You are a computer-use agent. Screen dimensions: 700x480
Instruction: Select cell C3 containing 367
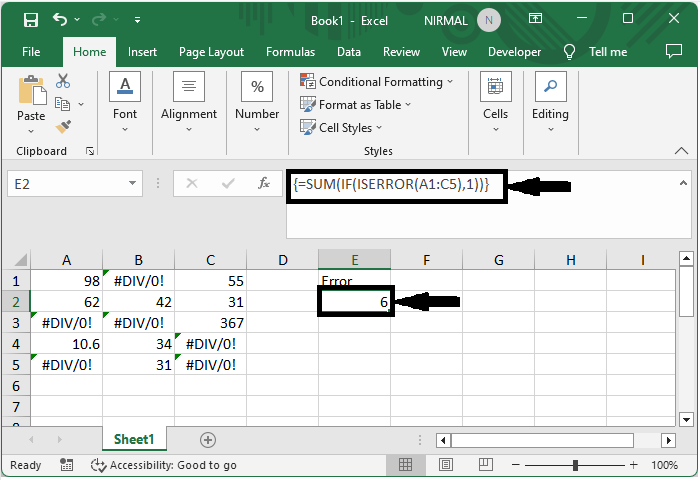click(x=211, y=323)
